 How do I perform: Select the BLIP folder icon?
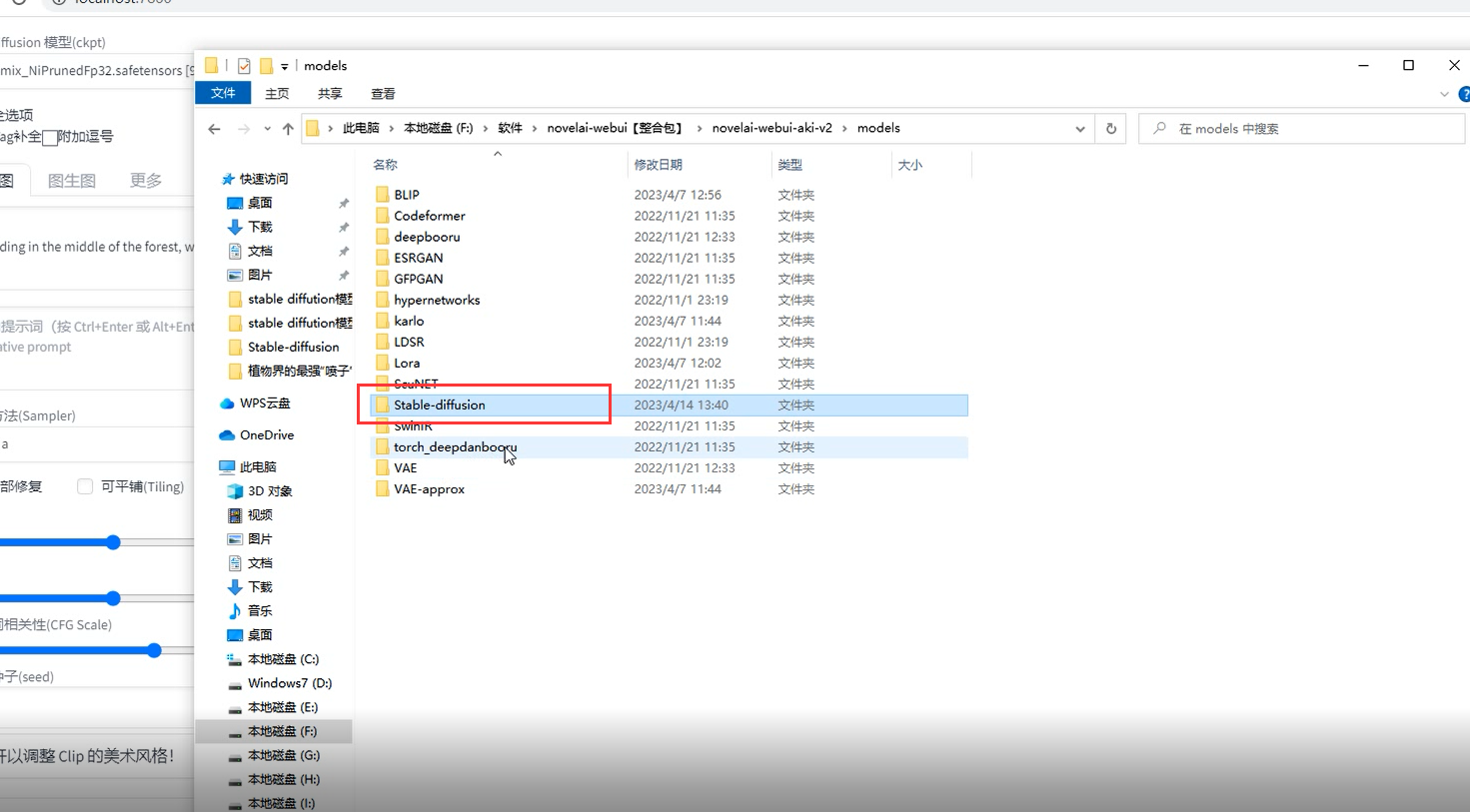[382, 195]
